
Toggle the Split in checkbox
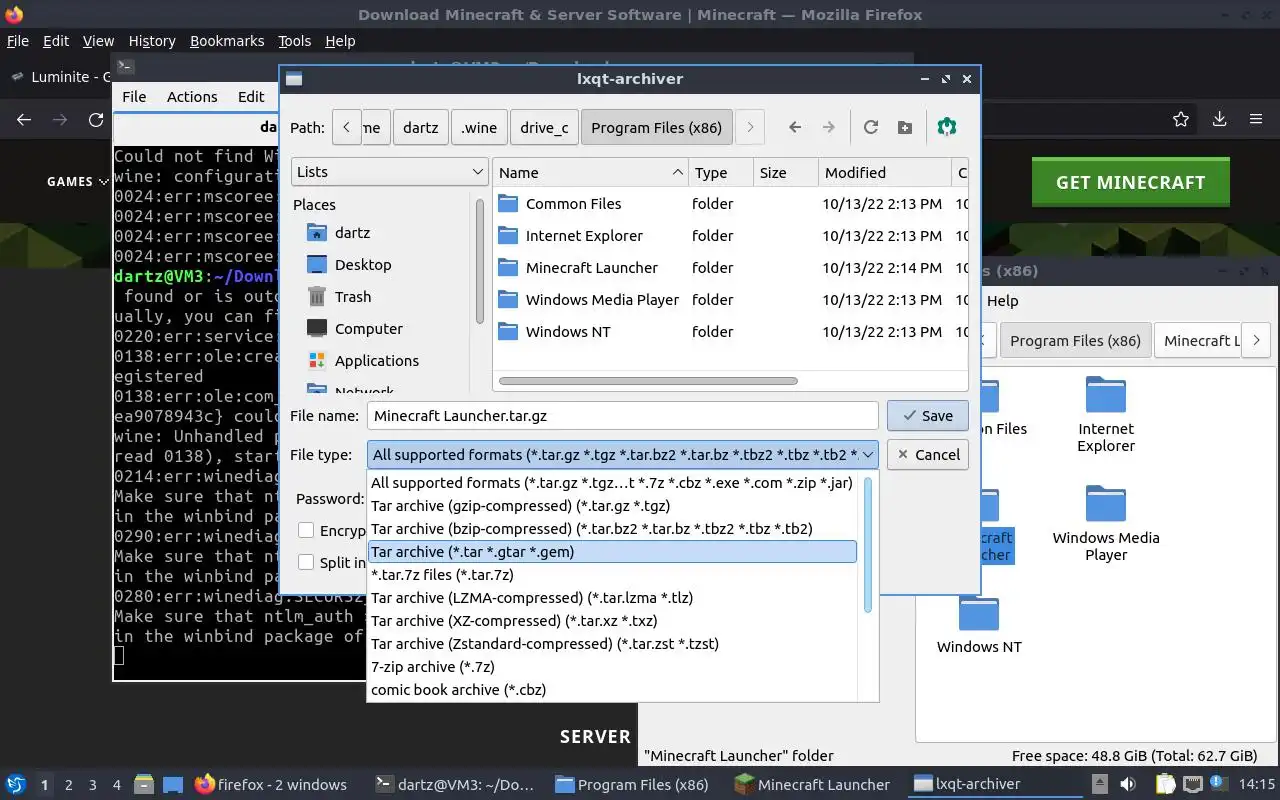coord(306,562)
